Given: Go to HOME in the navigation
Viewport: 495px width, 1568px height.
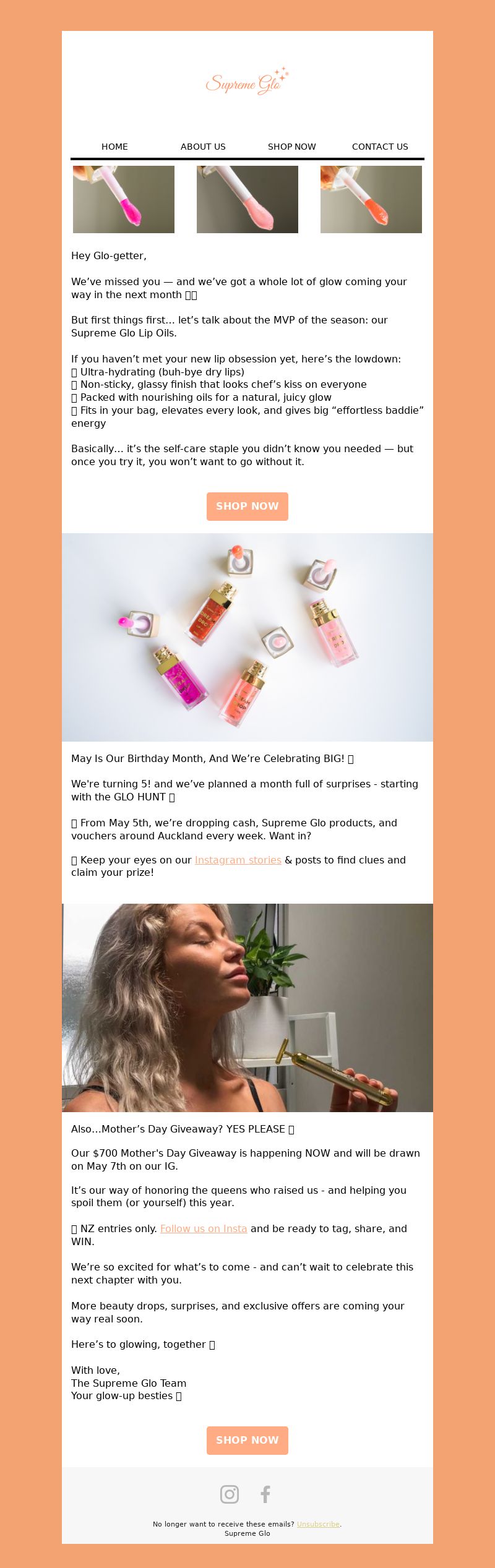Looking at the screenshot, I should (x=114, y=147).
